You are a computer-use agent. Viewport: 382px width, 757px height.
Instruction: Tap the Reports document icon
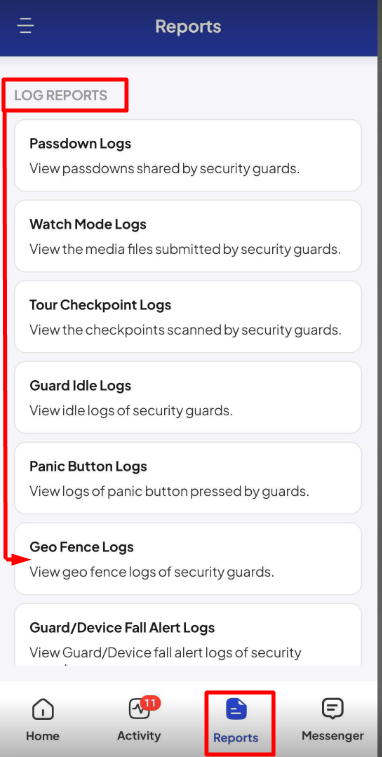coord(236,710)
